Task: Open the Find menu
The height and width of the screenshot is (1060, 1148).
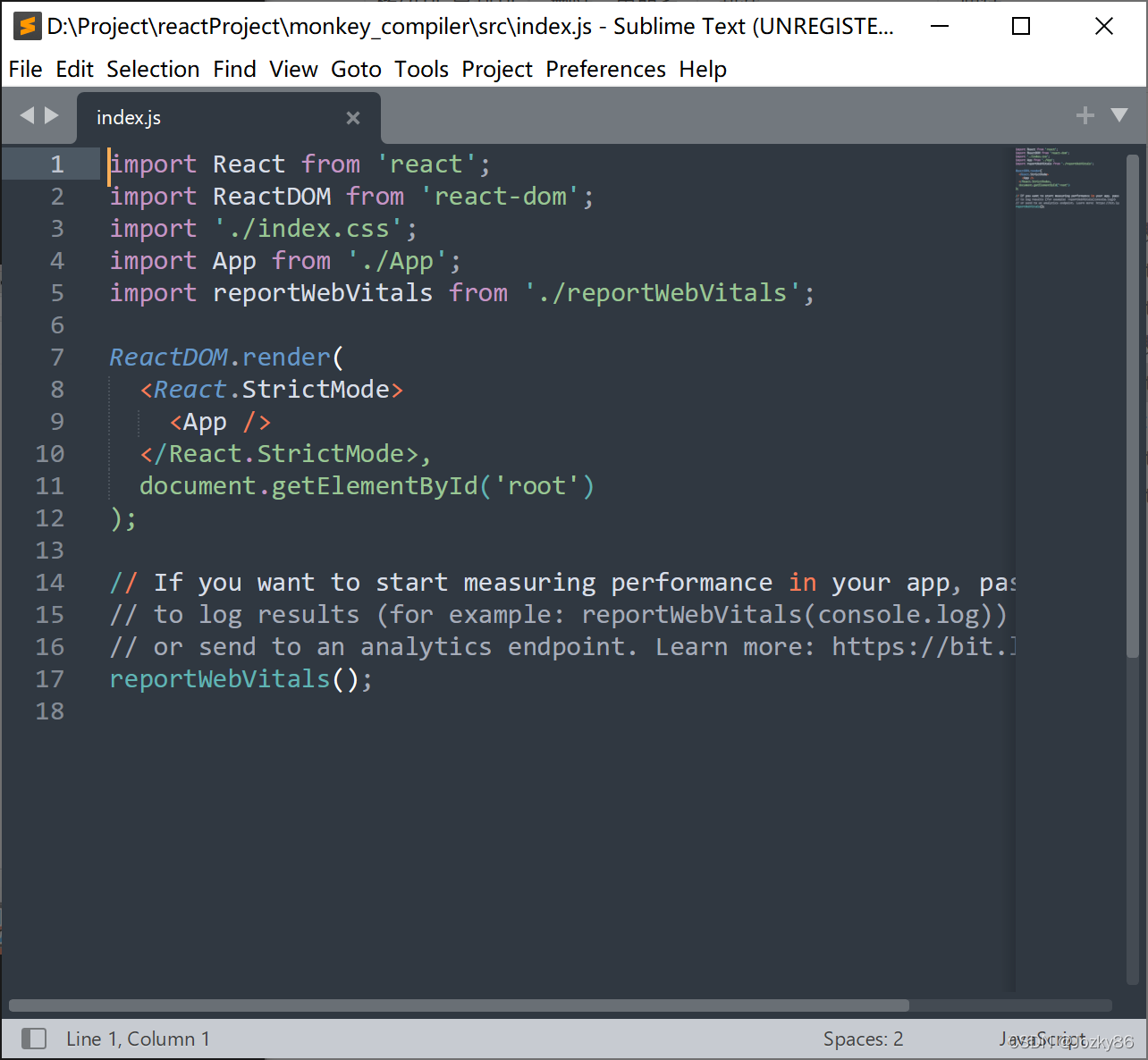Action: point(234,69)
